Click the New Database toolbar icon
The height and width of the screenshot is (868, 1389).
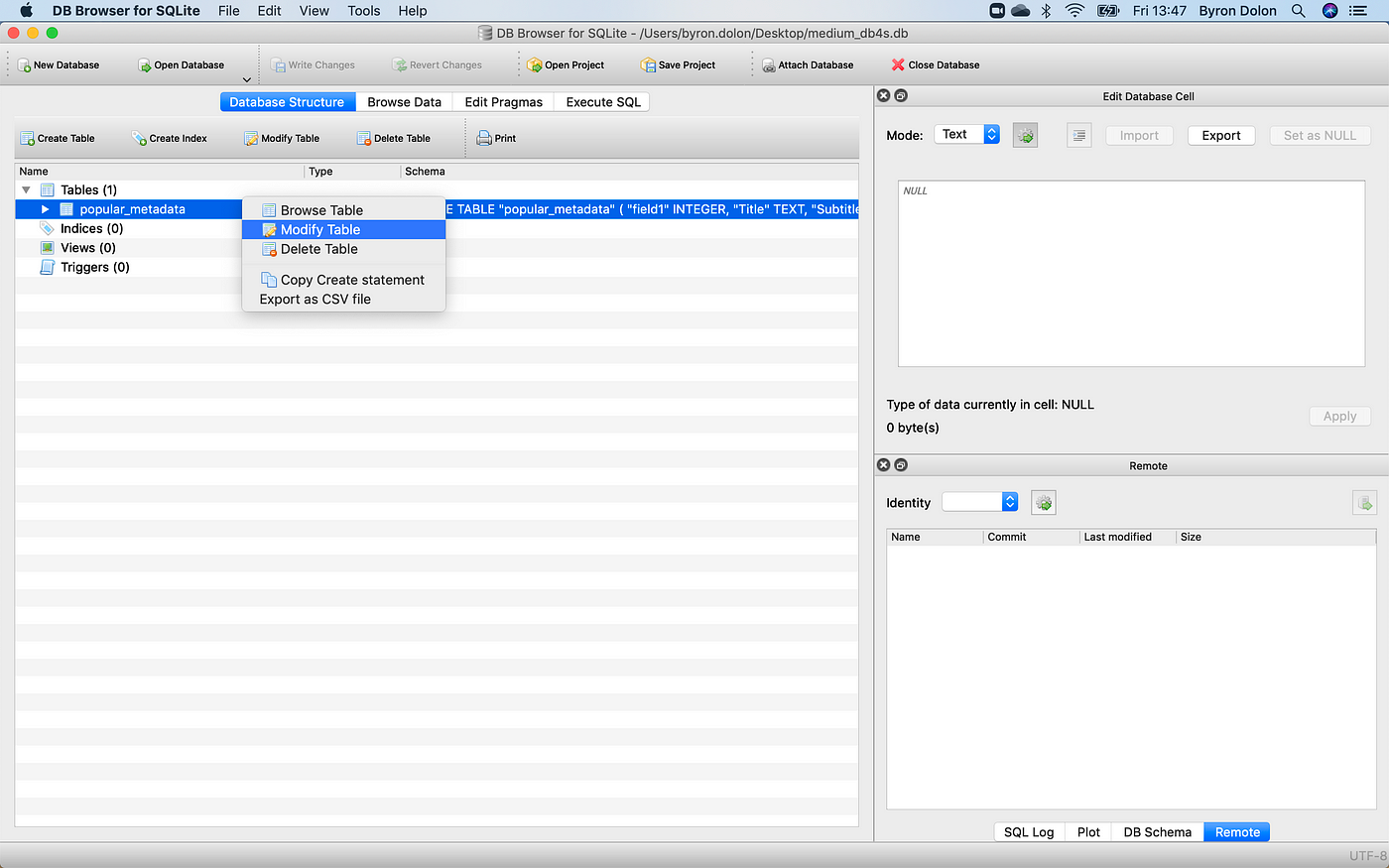click(x=25, y=65)
